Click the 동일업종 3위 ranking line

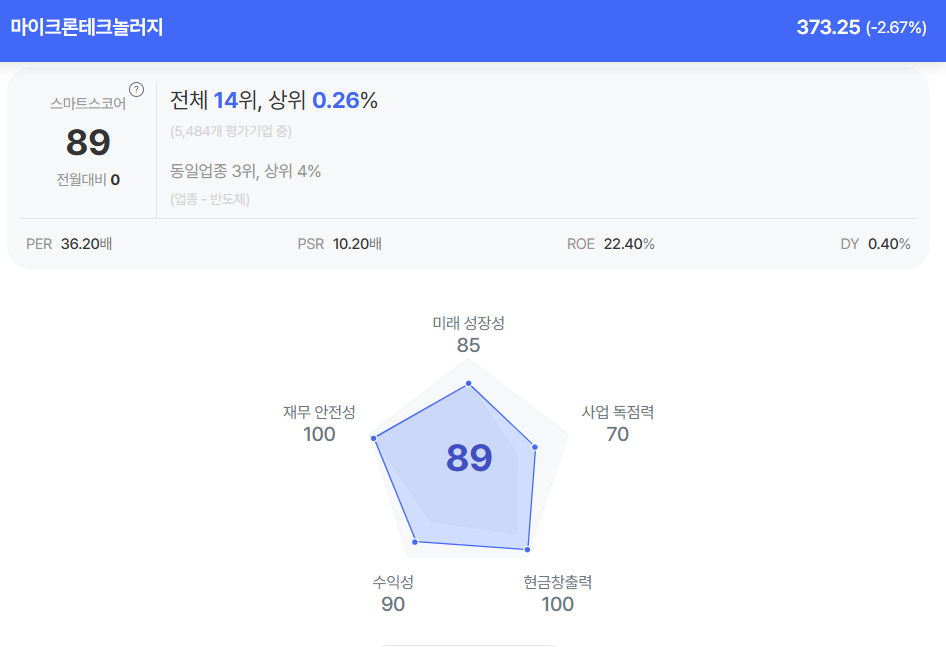(246, 171)
